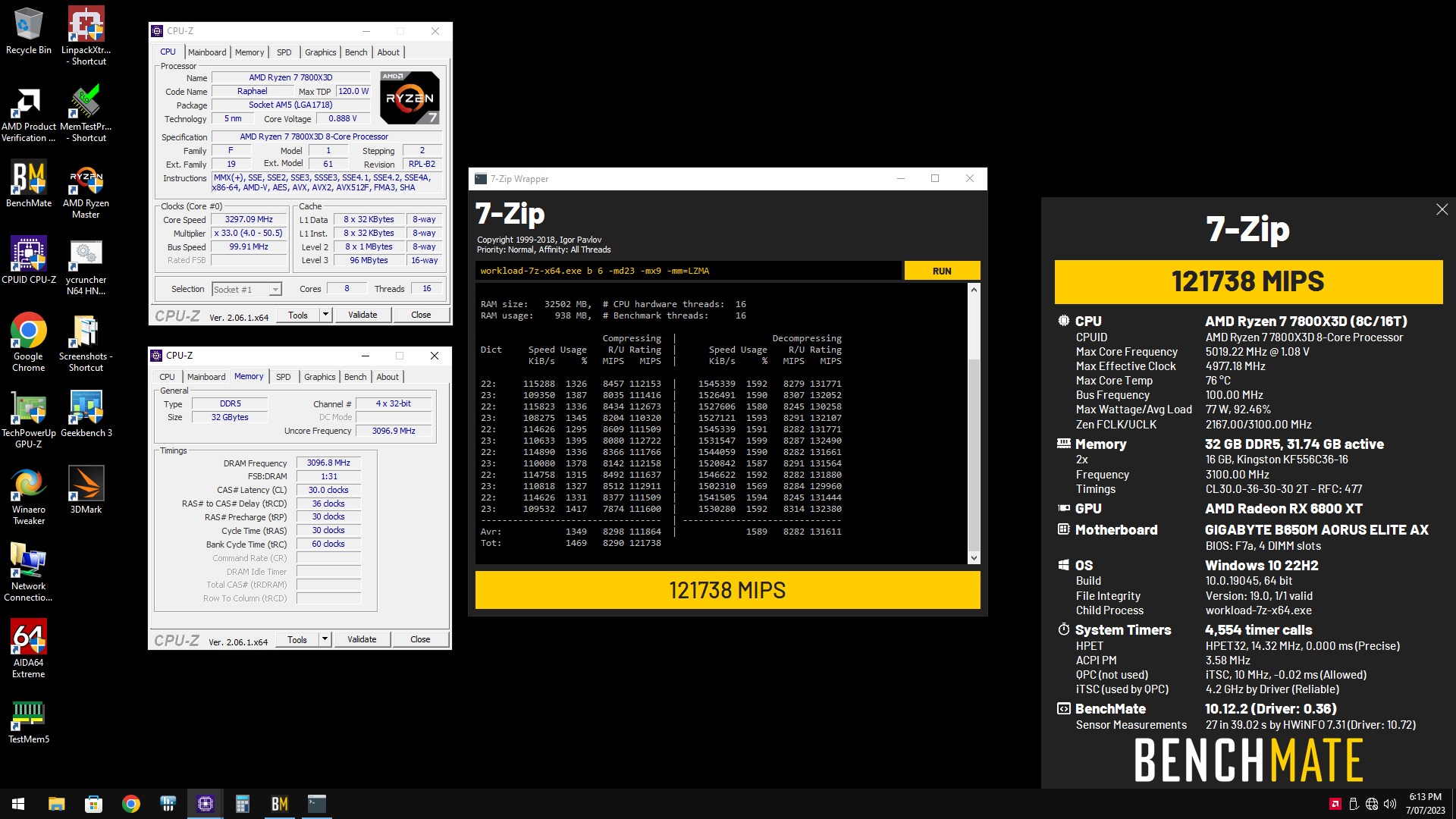Viewport: 1456px width, 819px height.
Task: Open Network Connections desktop shortcut
Action: click(29, 573)
